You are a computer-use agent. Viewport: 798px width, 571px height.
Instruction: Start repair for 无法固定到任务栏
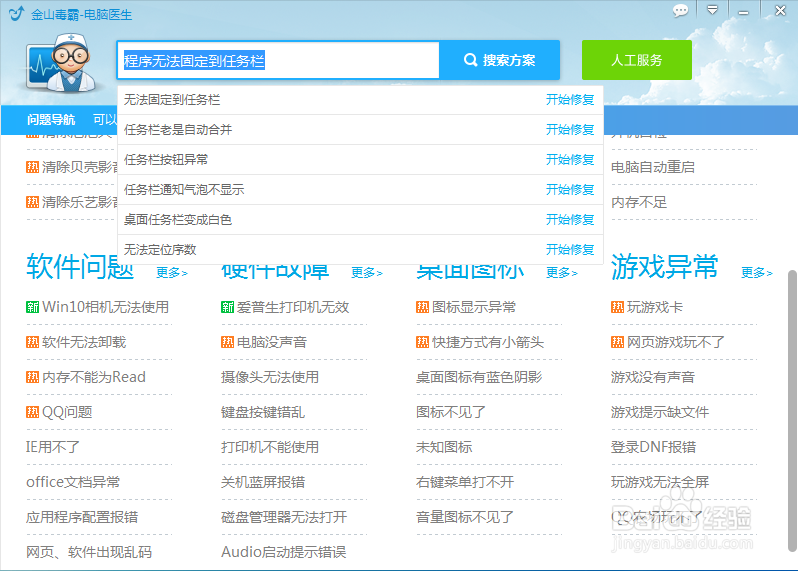click(570, 100)
